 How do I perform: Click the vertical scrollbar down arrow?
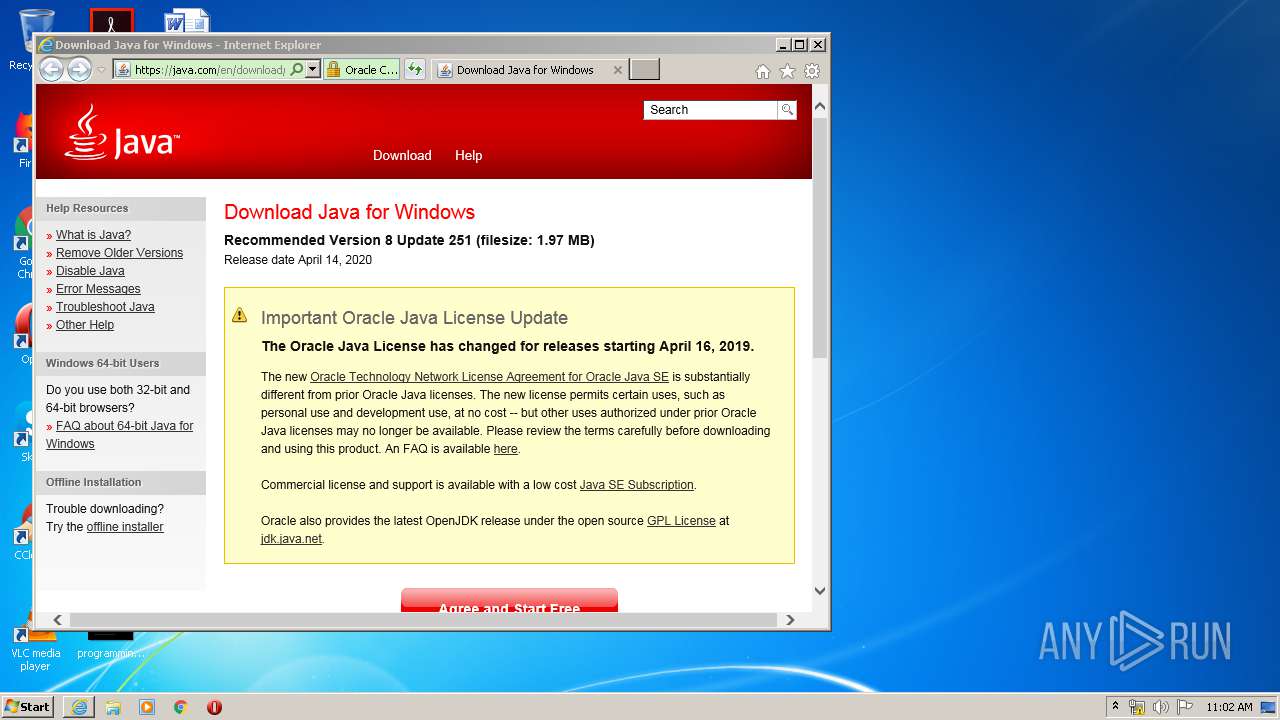click(820, 591)
